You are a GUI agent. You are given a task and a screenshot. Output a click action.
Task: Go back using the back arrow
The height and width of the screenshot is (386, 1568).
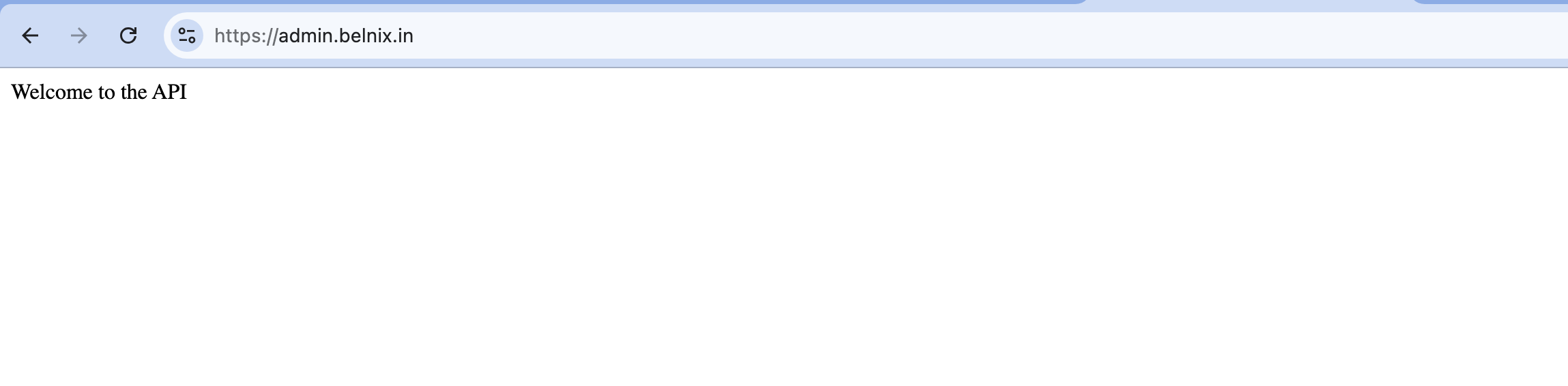pos(30,35)
